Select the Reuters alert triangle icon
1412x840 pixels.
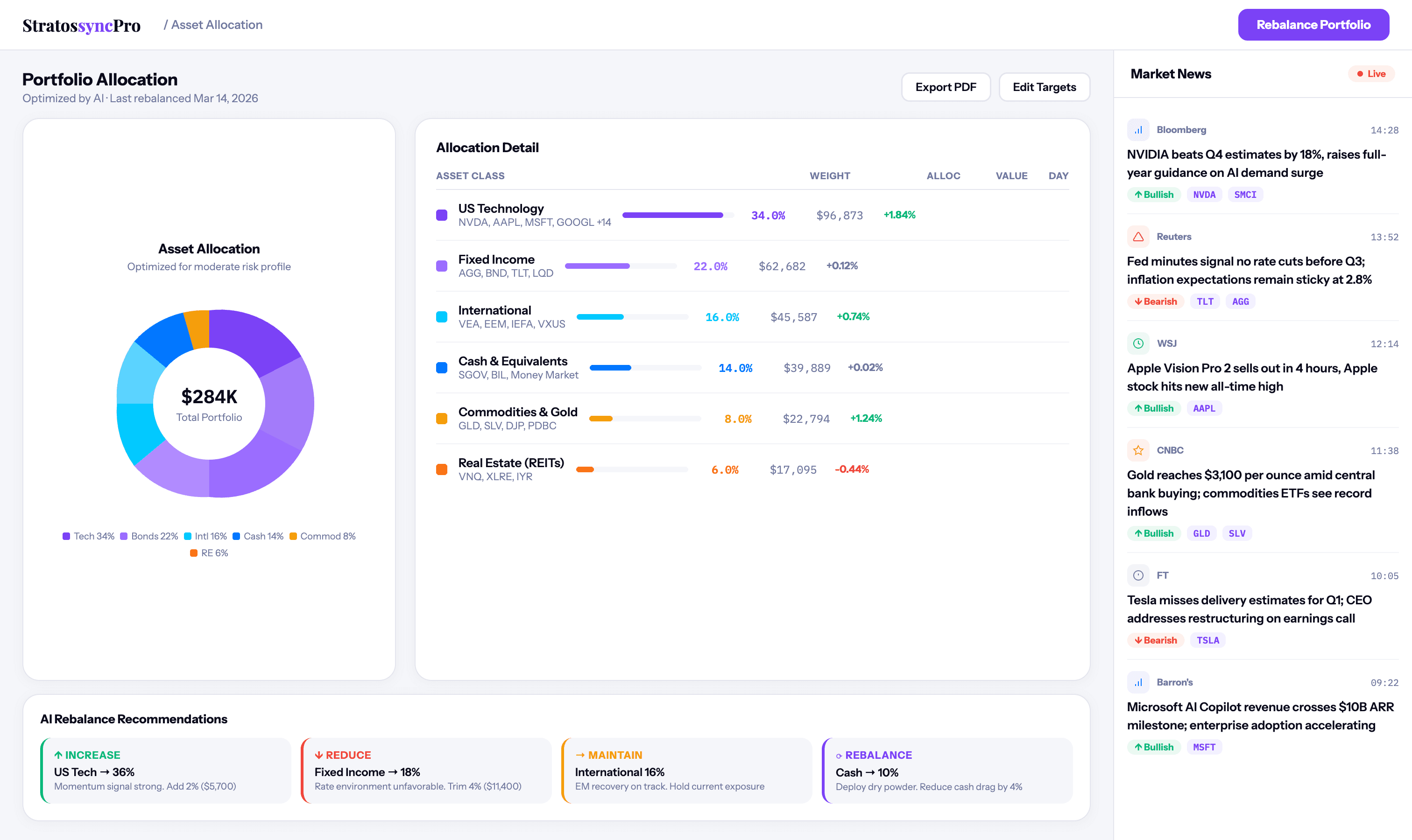click(x=1138, y=237)
